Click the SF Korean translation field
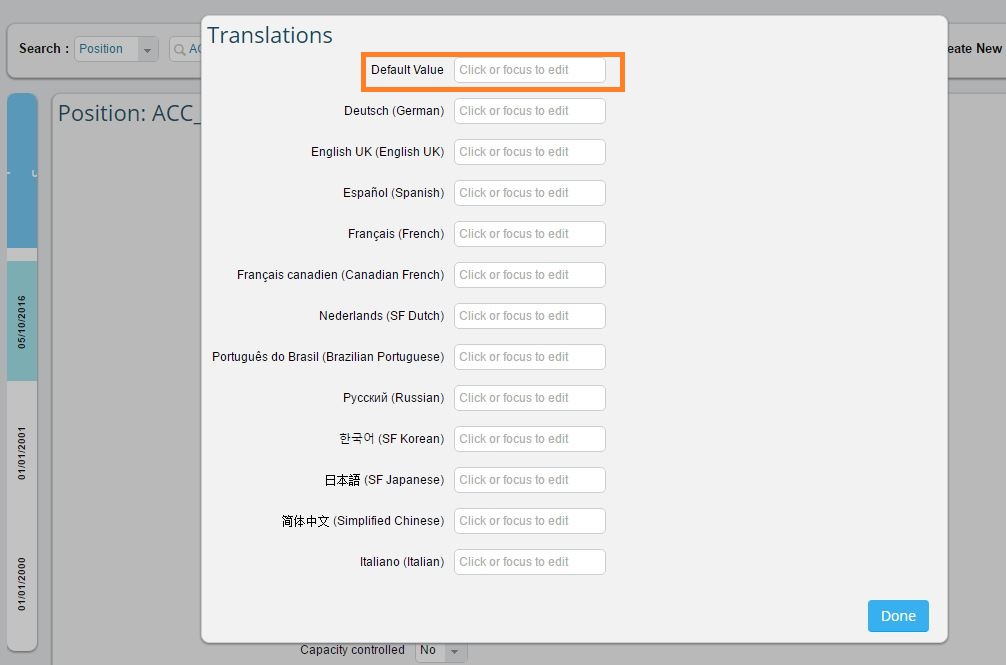1006x665 pixels. click(x=529, y=439)
